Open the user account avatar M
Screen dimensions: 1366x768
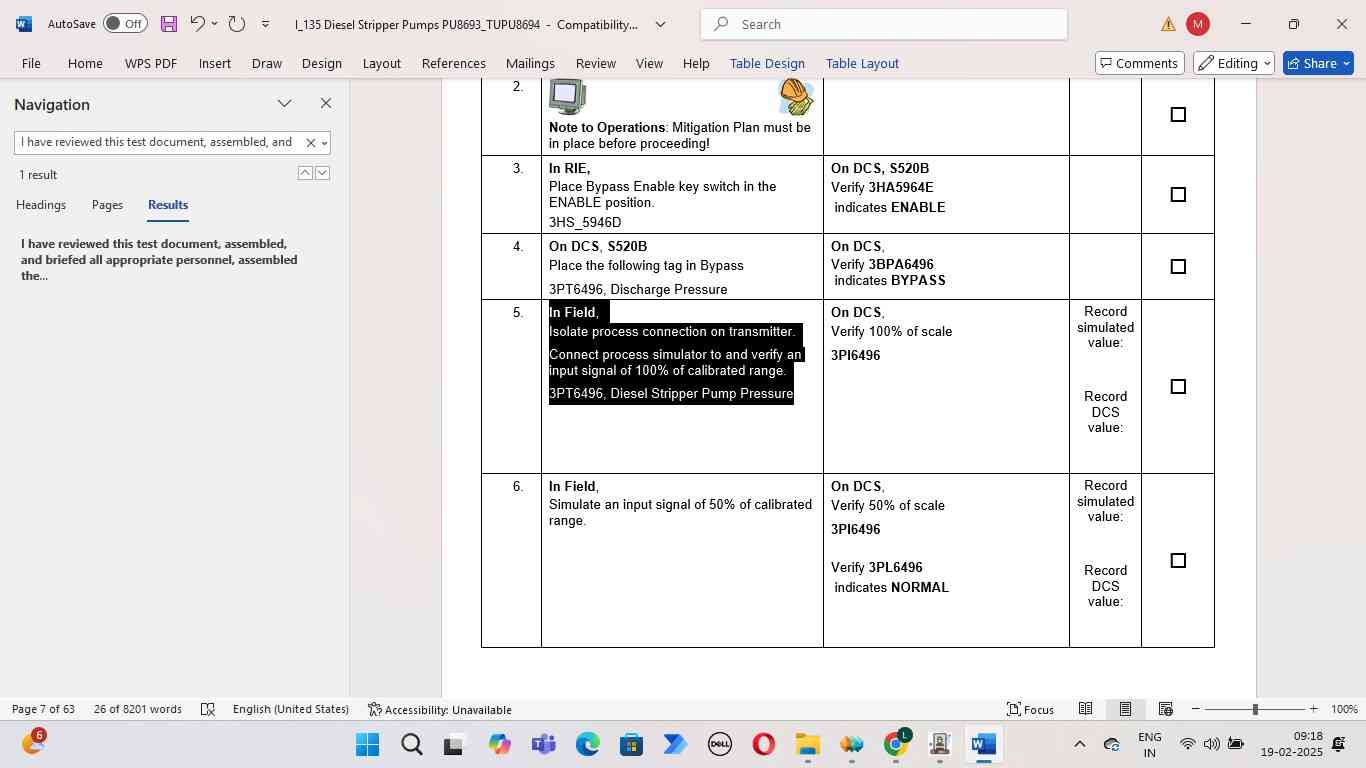click(1197, 24)
